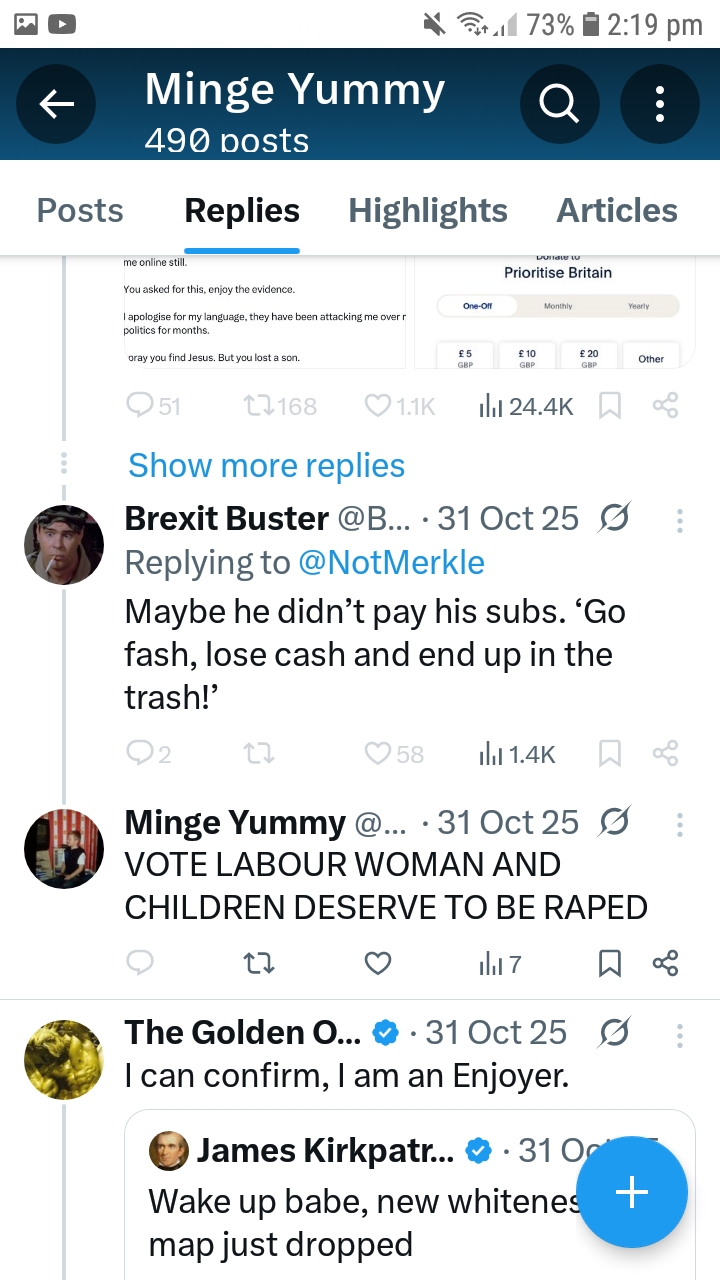This screenshot has height=1280, width=720.
Task: Go back using the header arrow
Action: (x=56, y=104)
